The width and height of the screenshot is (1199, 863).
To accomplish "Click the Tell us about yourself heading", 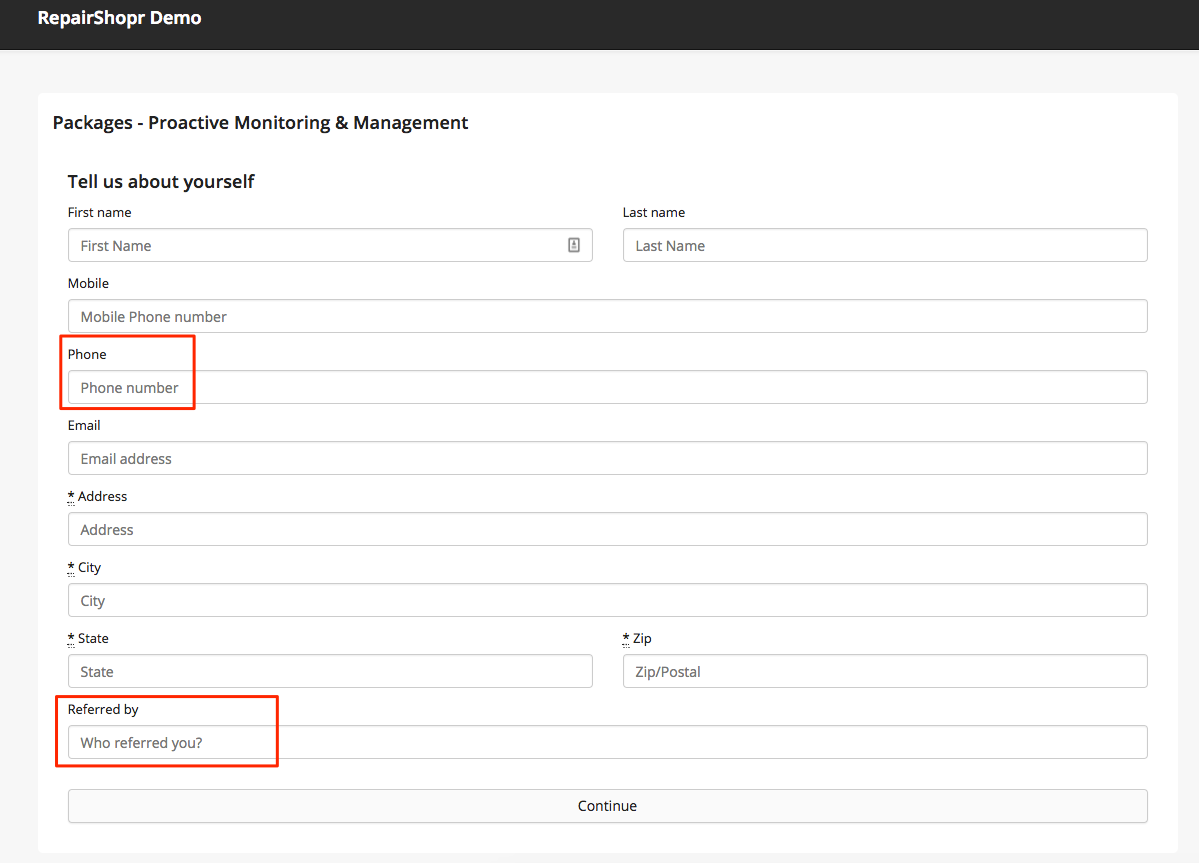I will (161, 182).
